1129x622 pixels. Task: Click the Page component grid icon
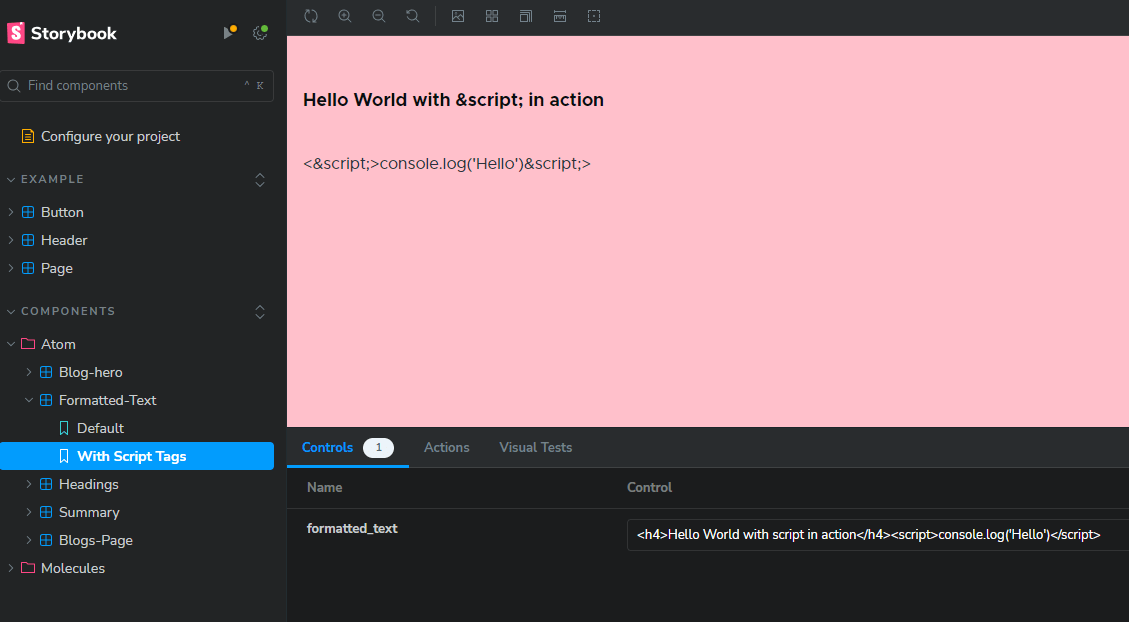pos(28,269)
